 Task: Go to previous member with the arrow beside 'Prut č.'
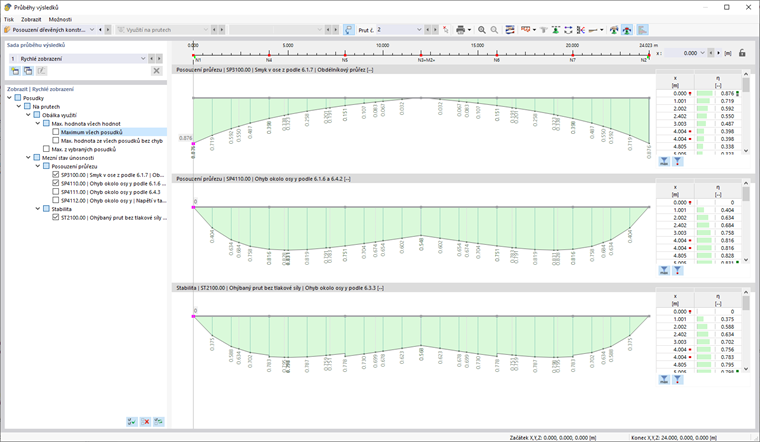click(428, 30)
